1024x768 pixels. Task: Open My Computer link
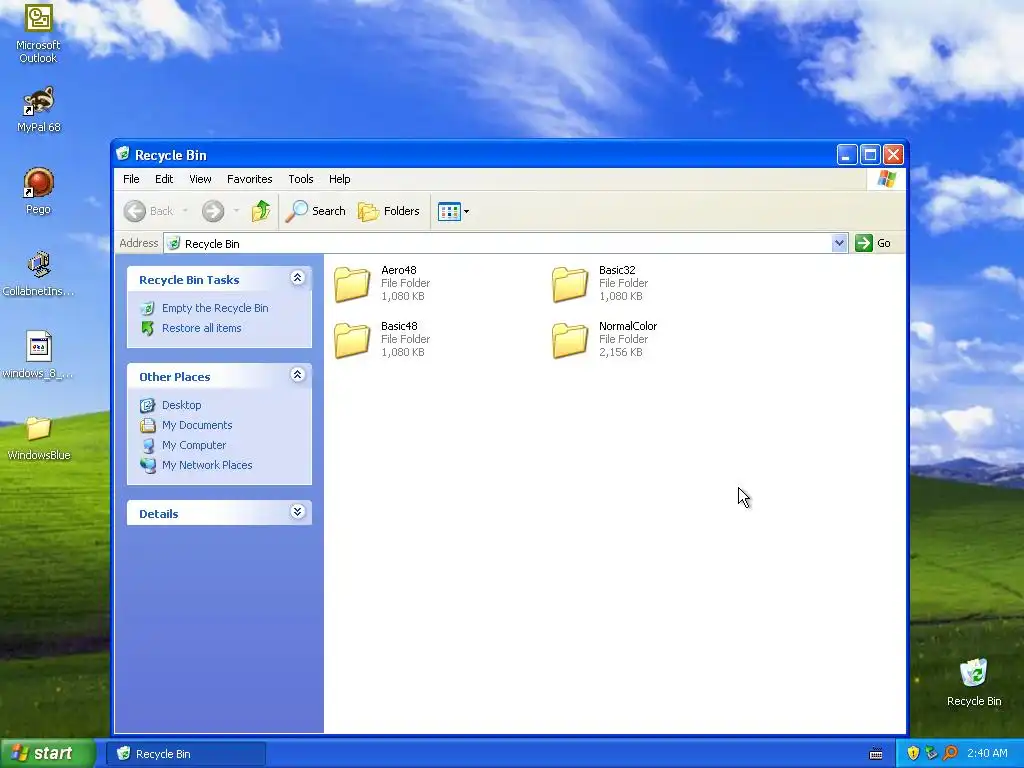(x=194, y=445)
